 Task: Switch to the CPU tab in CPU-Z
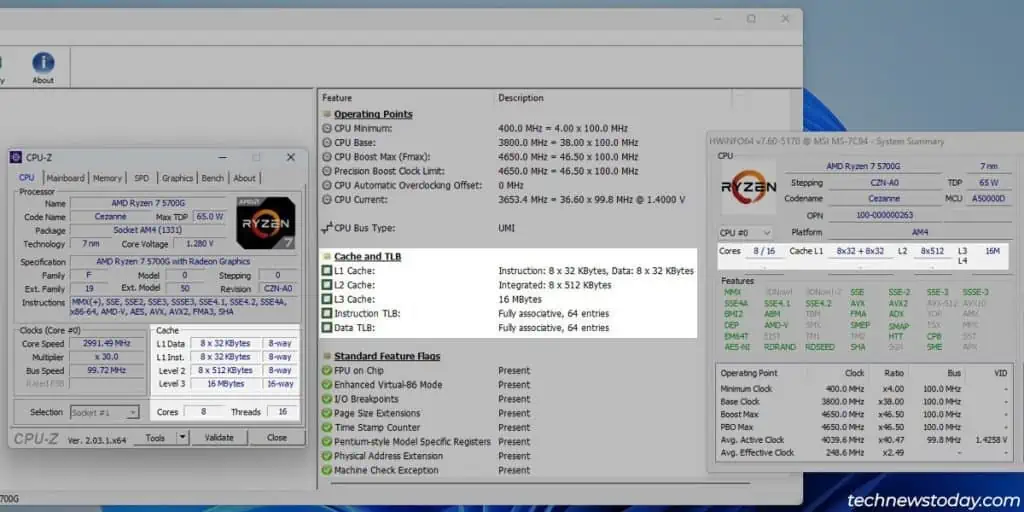coord(27,178)
